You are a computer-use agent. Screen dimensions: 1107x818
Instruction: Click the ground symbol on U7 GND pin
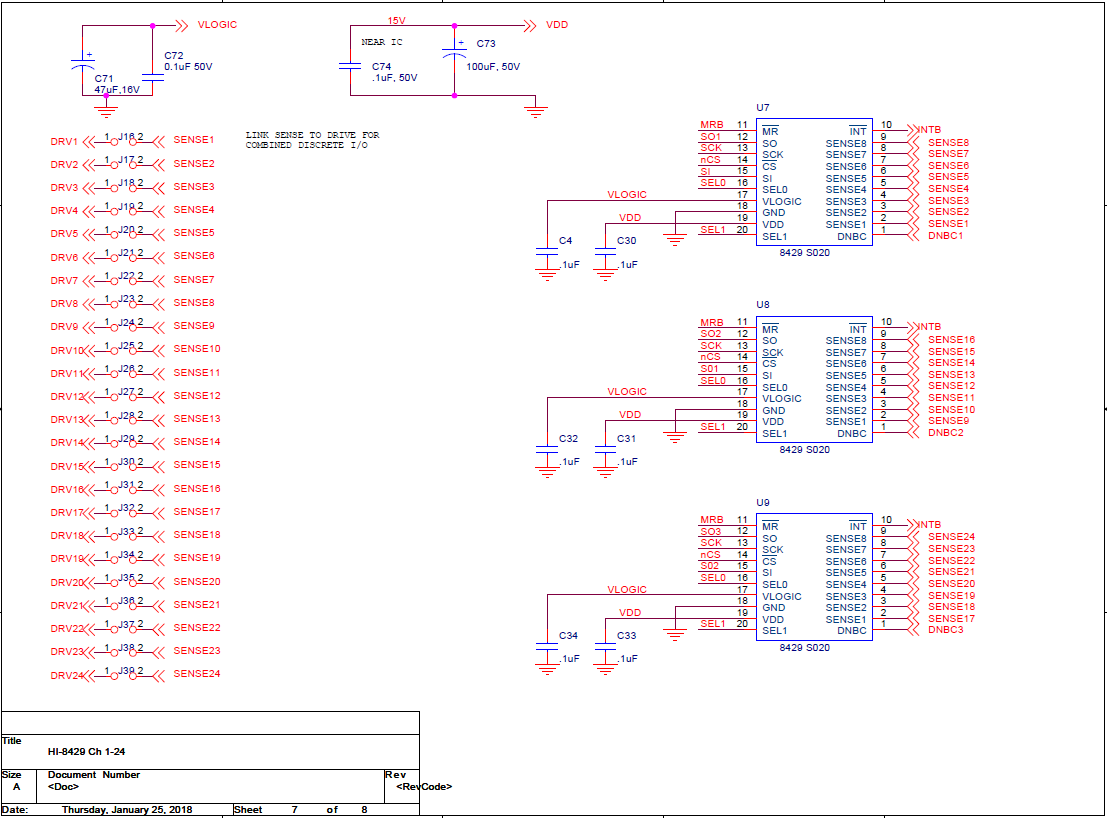click(675, 240)
